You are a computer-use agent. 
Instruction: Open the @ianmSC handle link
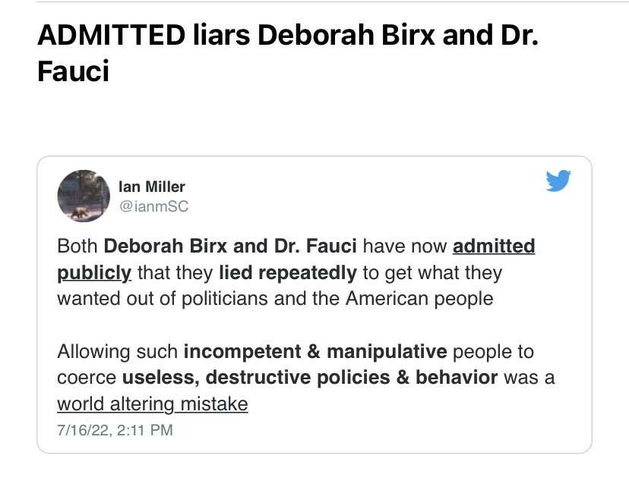(x=154, y=206)
